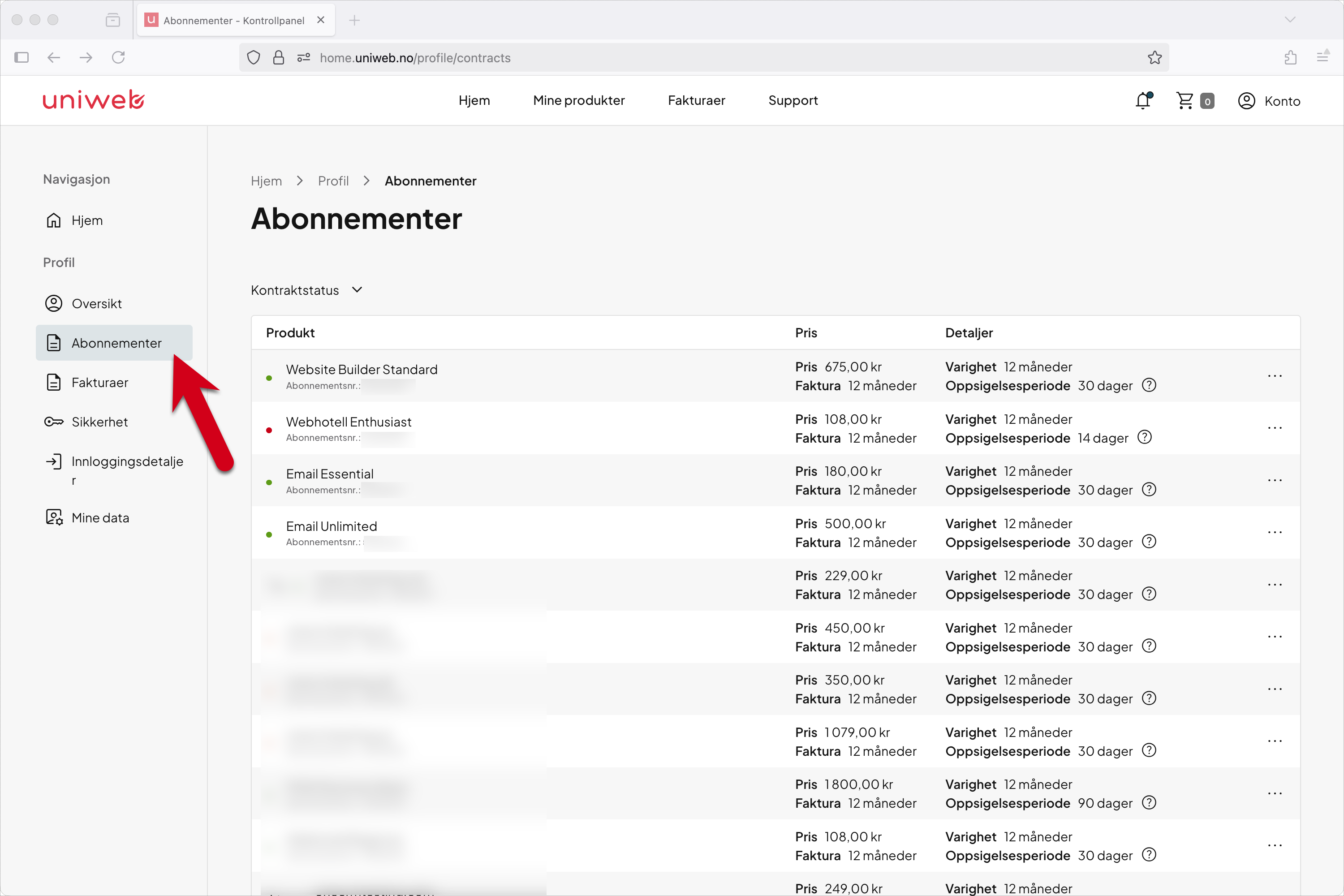Click the Detaljer column header

pyautogui.click(x=969, y=332)
